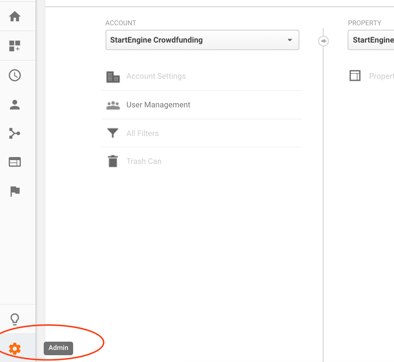Open Trash Can
This screenshot has height=362, width=394.
pos(144,161)
